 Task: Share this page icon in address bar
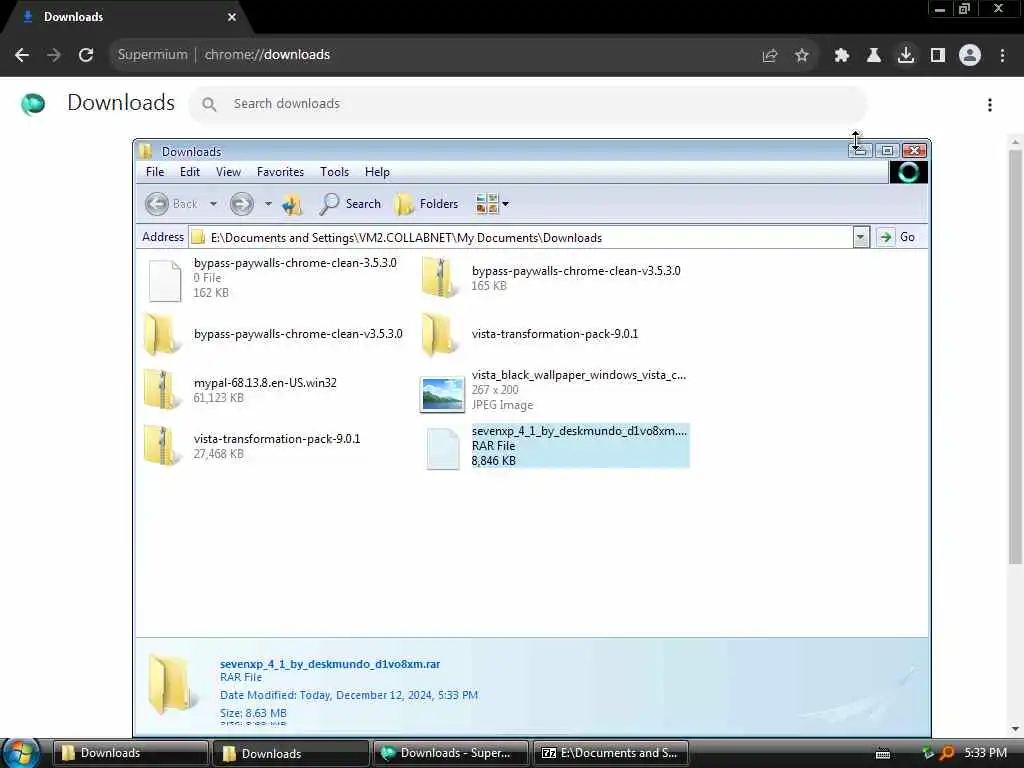click(770, 56)
